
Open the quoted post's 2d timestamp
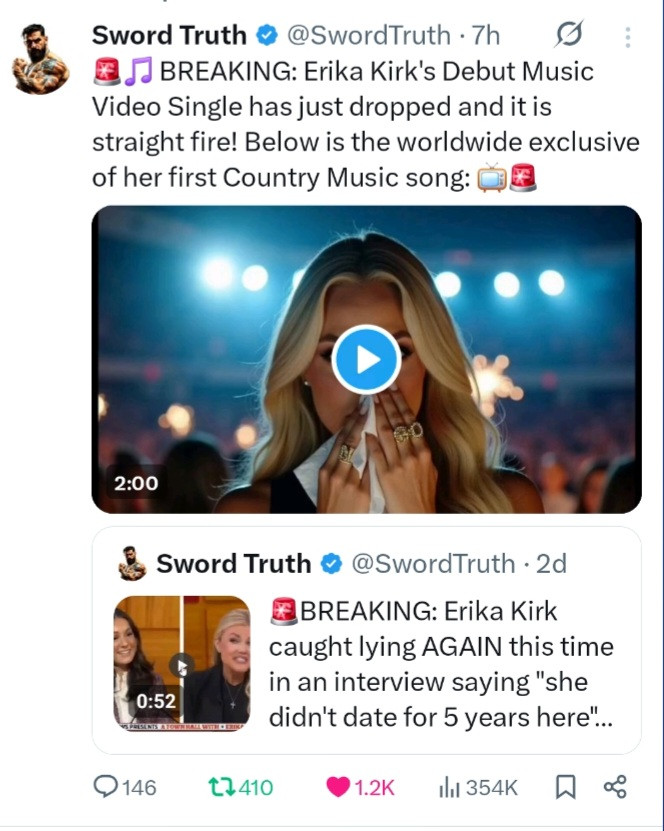(551, 564)
